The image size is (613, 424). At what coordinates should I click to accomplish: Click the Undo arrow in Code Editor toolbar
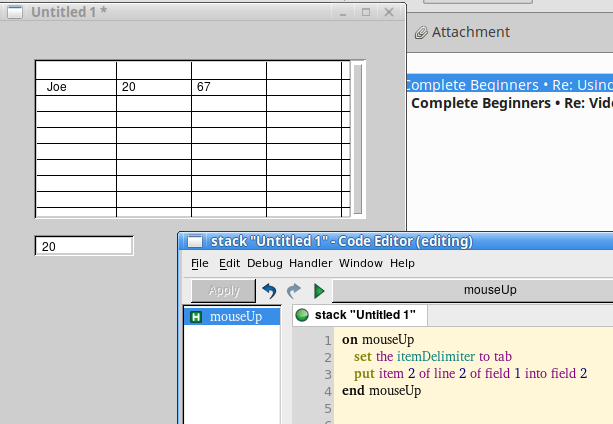[x=269, y=291]
